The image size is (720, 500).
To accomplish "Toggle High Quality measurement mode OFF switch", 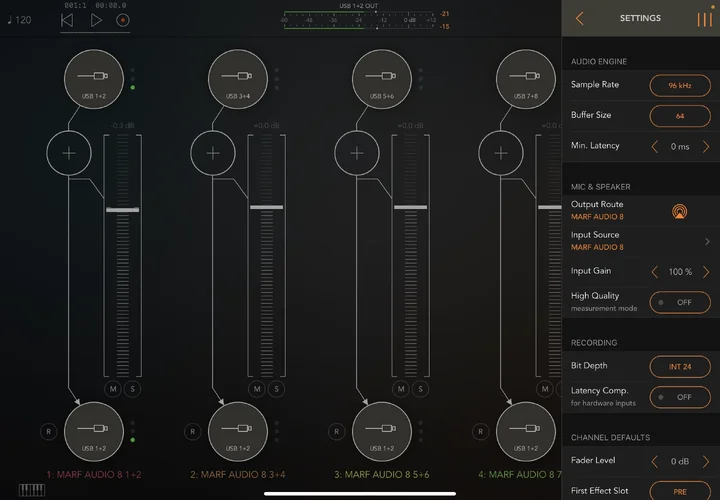I will tap(680, 302).
